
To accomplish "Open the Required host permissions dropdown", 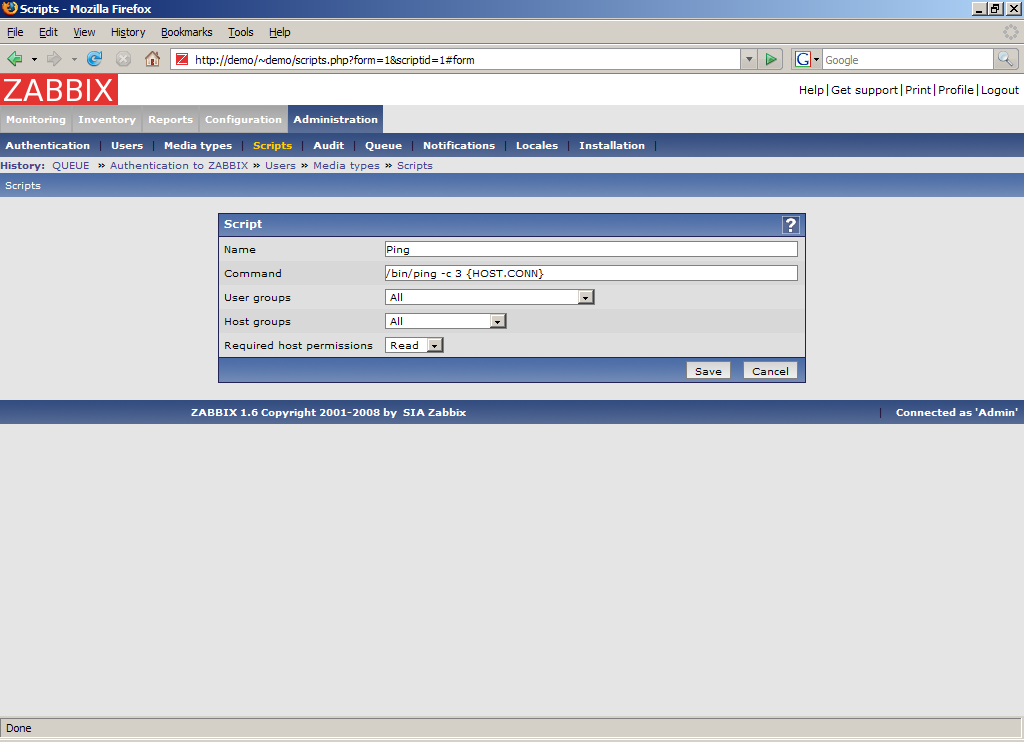I will point(414,346).
